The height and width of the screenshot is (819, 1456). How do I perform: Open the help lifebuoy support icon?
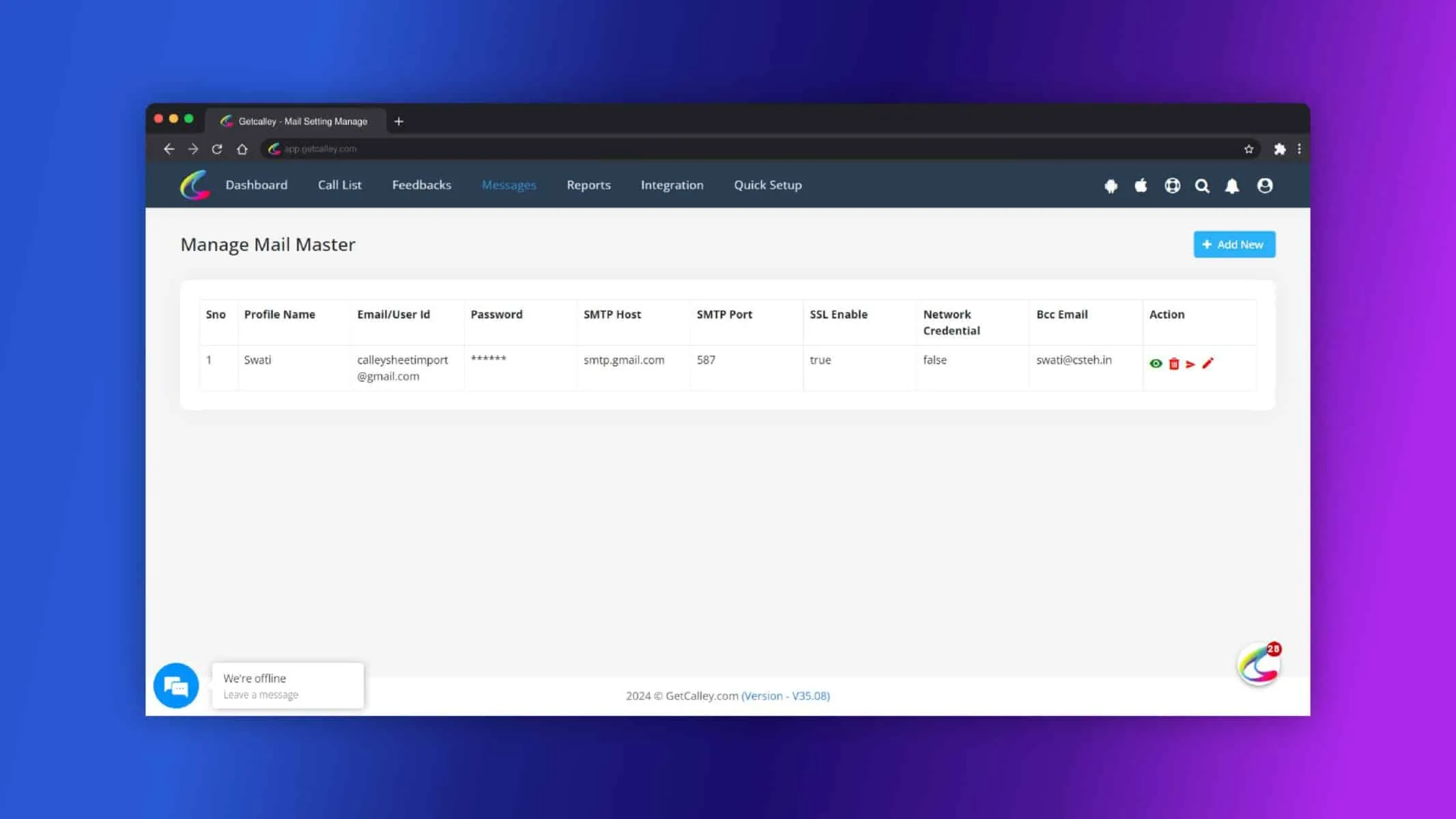(x=1172, y=186)
